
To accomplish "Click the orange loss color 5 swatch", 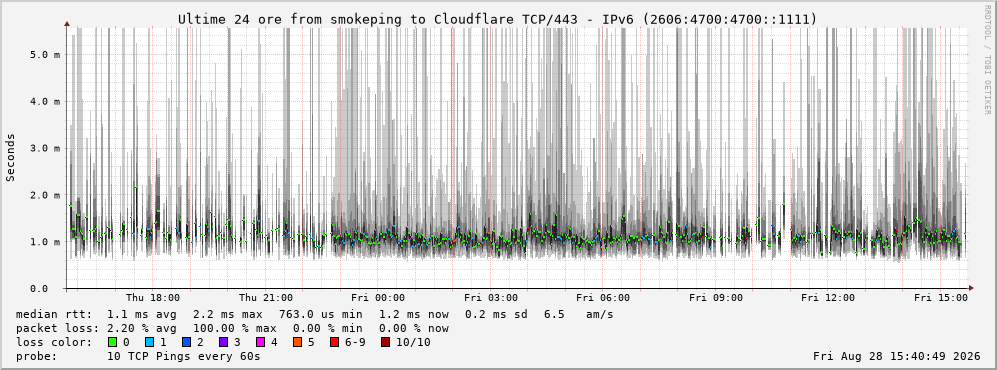I will [298, 343].
